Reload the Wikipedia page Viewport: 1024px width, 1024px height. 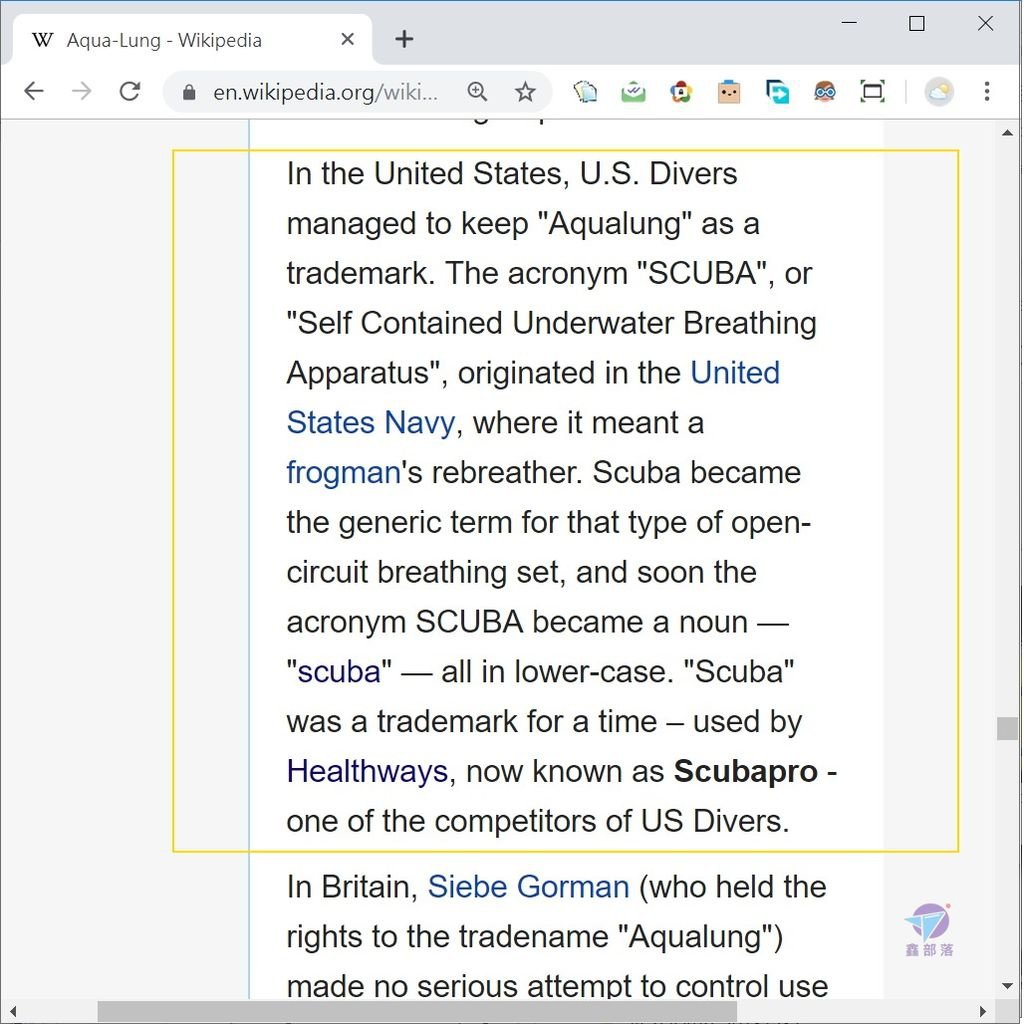coord(130,91)
